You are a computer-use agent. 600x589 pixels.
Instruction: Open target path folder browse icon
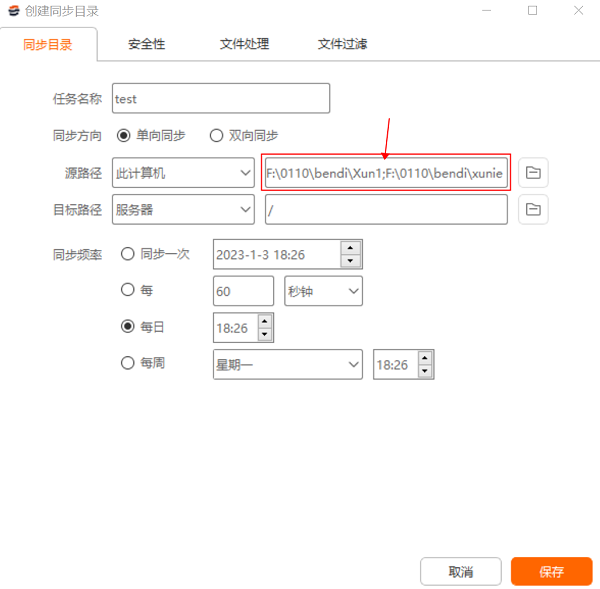[533, 209]
